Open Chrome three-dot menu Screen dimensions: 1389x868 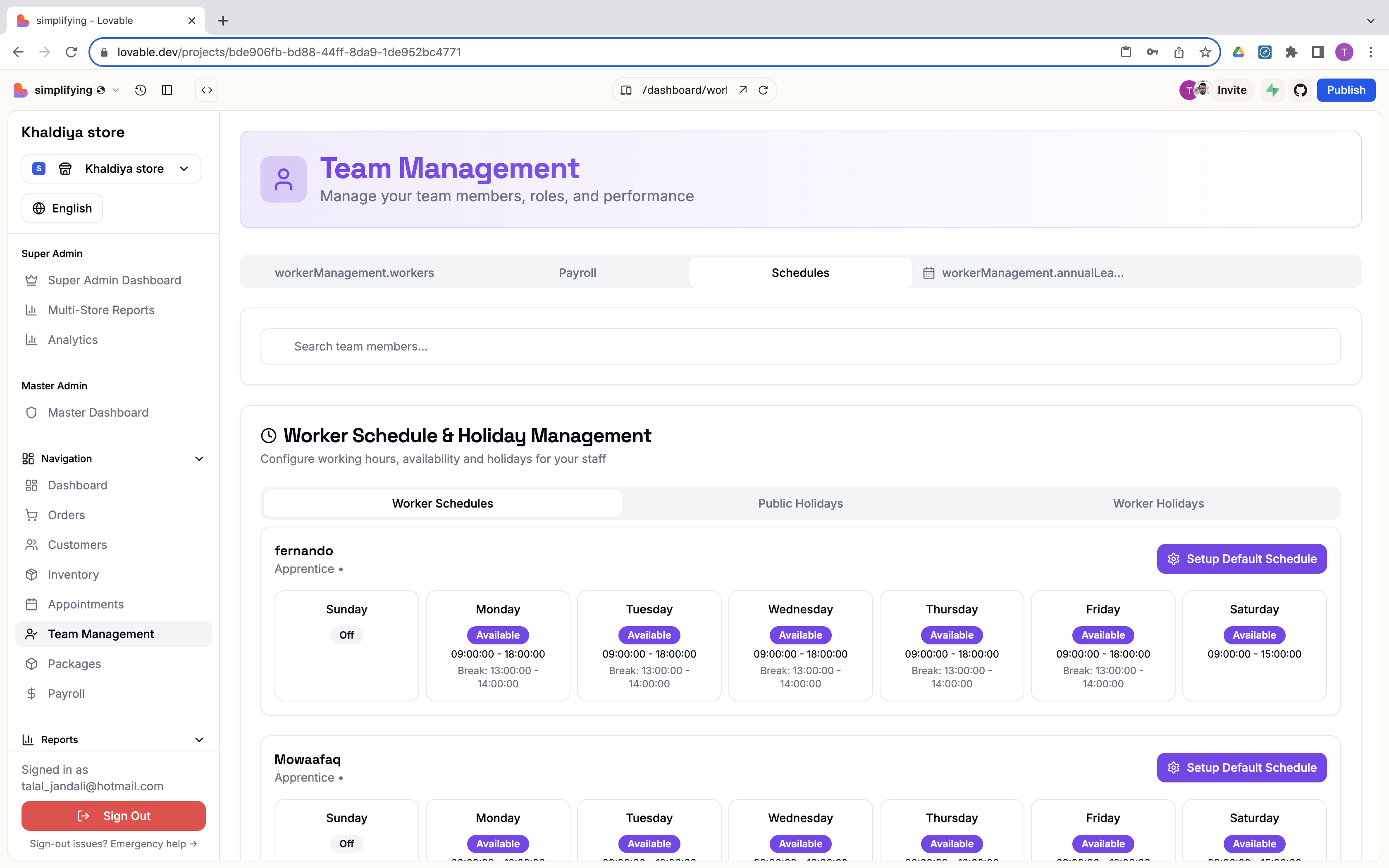pyautogui.click(x=1371, y=52)
